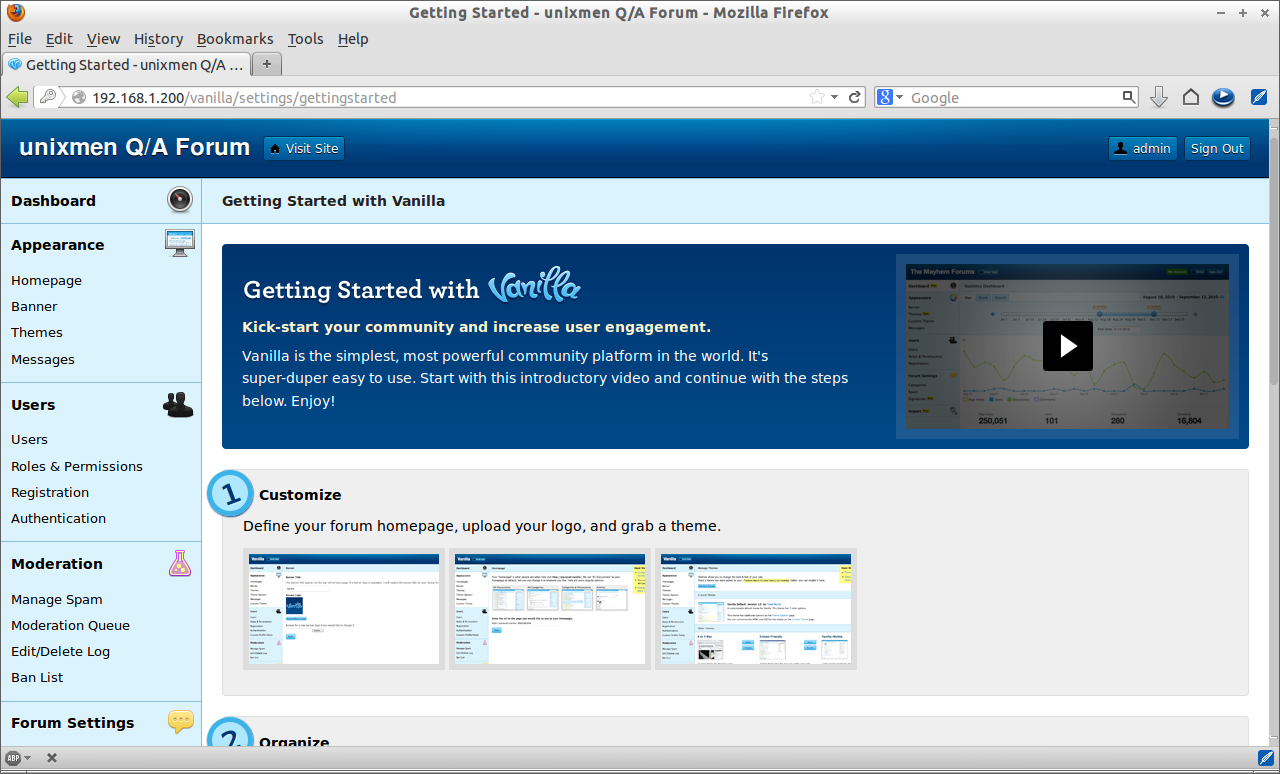1280x774 pixels.
Task: Open the URL history dropdown arrow
Action: 835,97
